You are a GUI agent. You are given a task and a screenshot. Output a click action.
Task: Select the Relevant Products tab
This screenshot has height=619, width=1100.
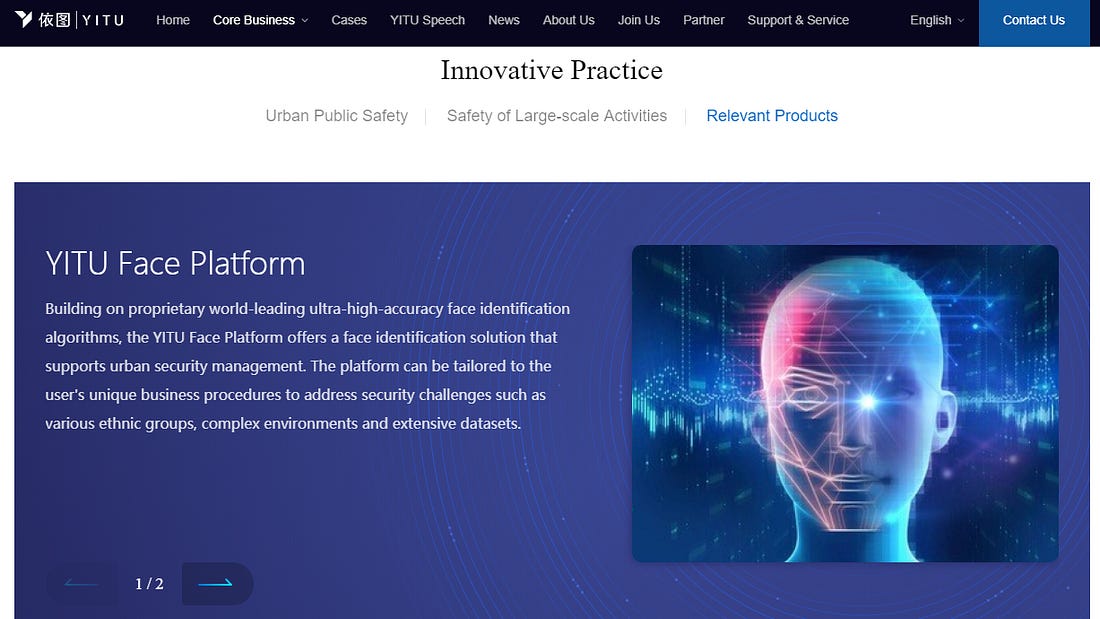pyautogui.click(x=772, y=116)
